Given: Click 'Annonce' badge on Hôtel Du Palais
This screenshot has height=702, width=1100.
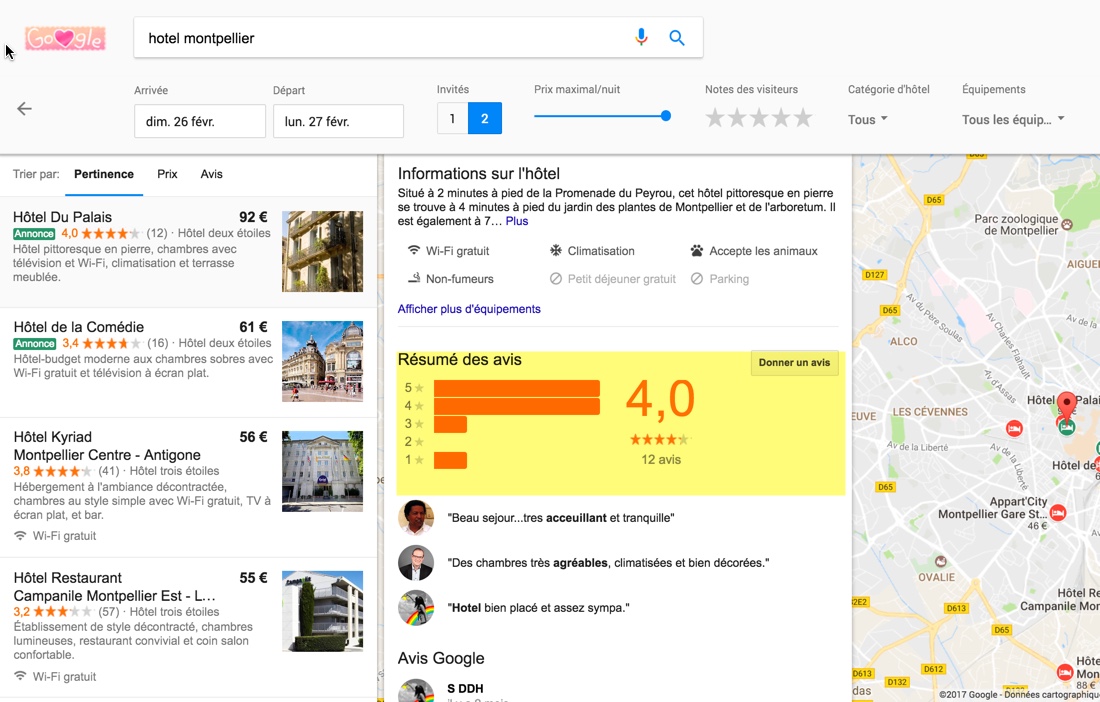Looking at the screenshot, I should click(x=34, y=234).
